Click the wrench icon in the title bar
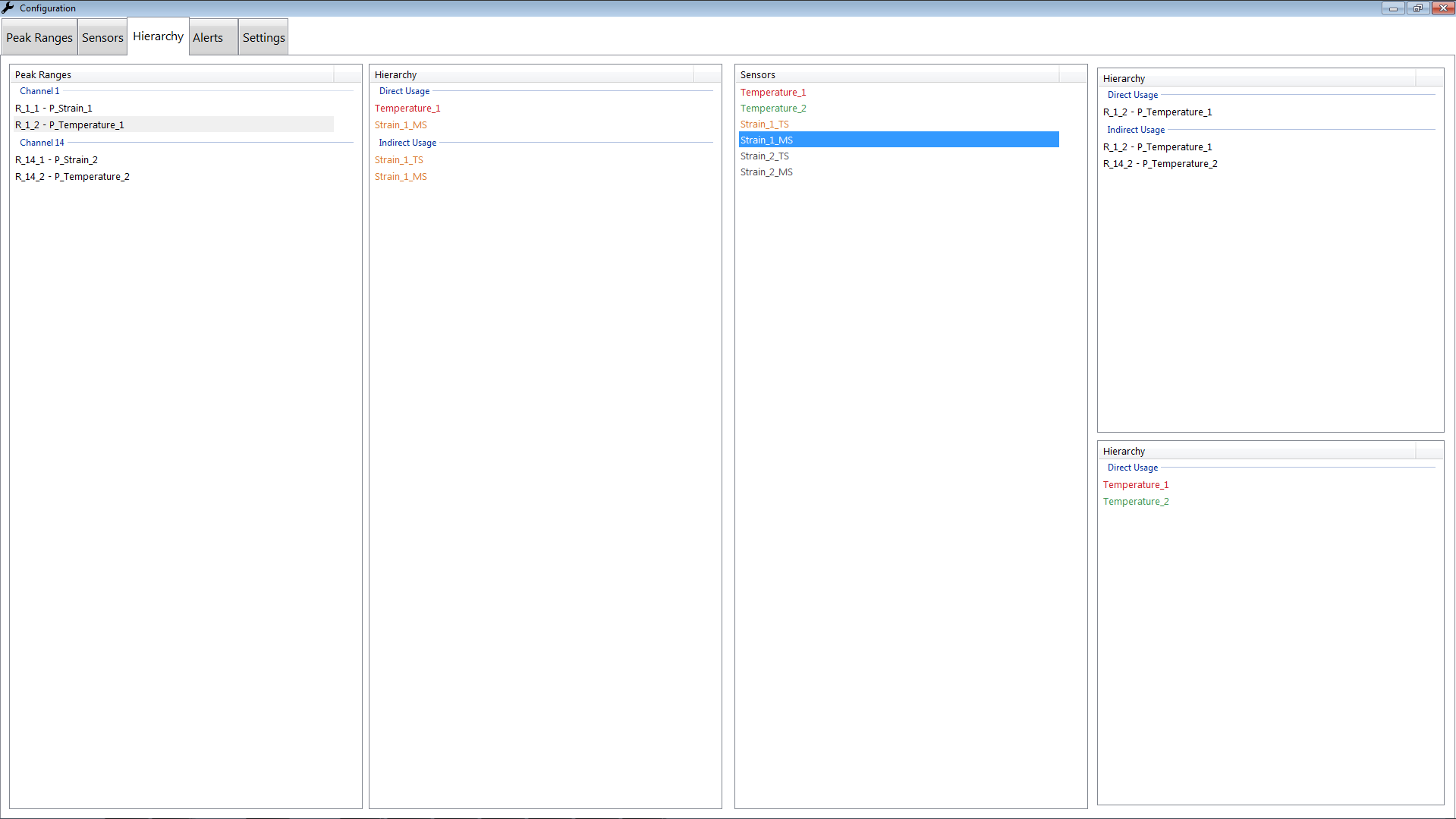Screen dimensions: 1456x819 click(x=8, y=8)
